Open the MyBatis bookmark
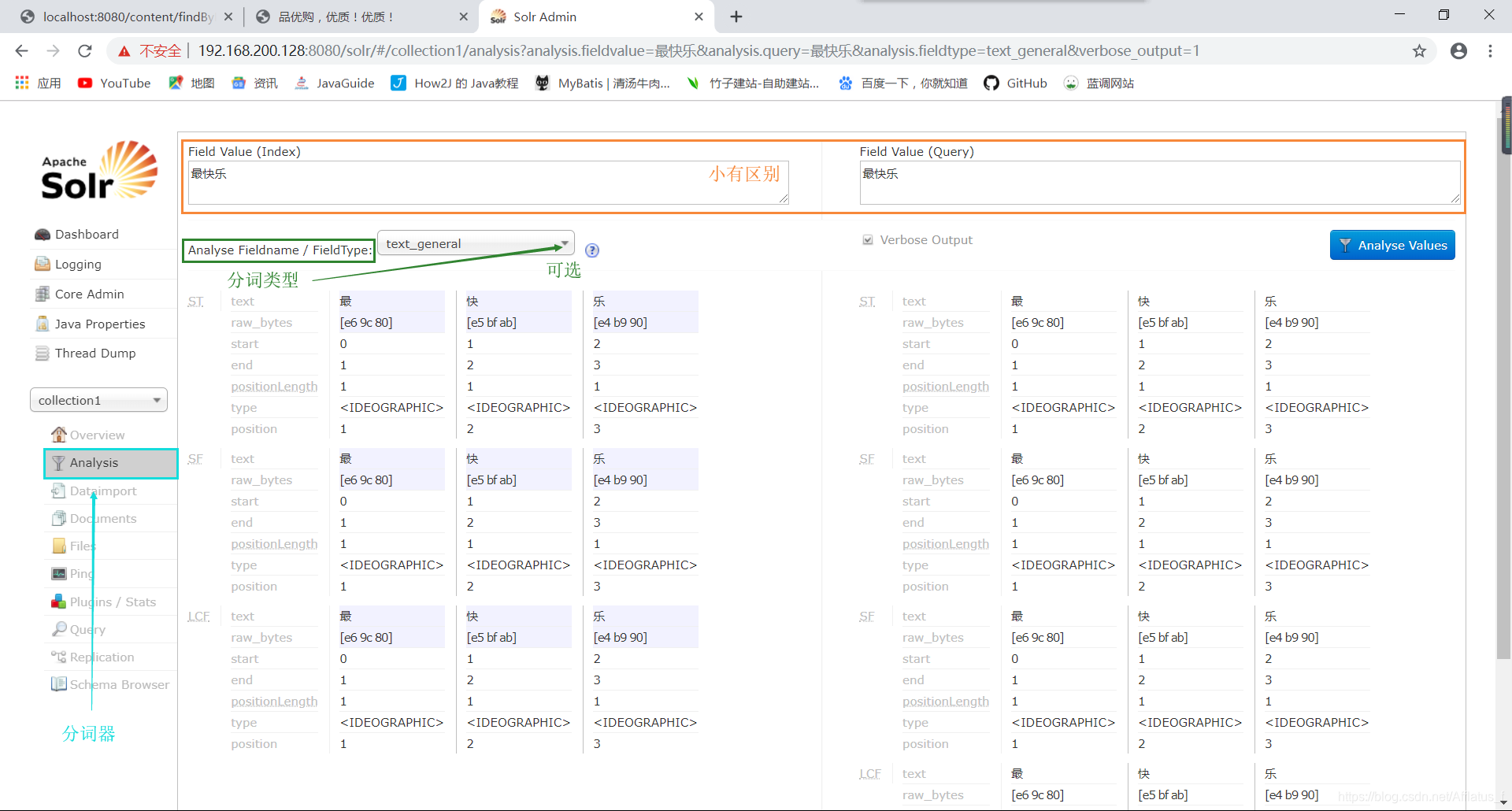 tap(602, 83)
